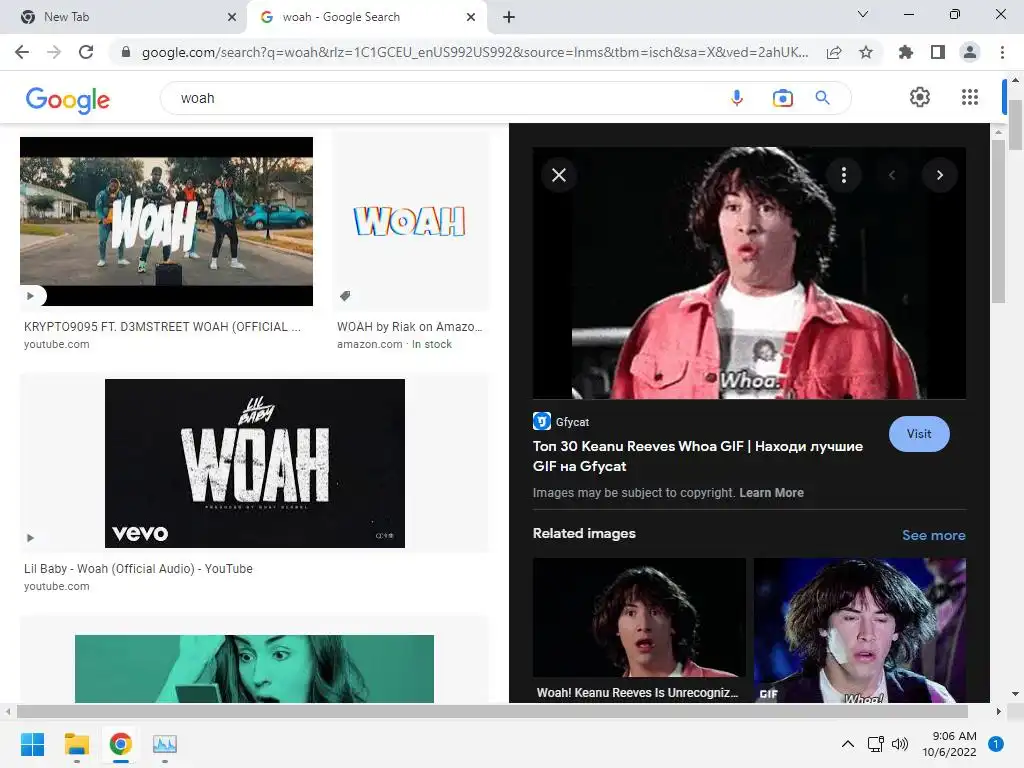Bookmark this page with star icon
The width and height of the screenshot is (1024, 768).
(x=866, y=52)
